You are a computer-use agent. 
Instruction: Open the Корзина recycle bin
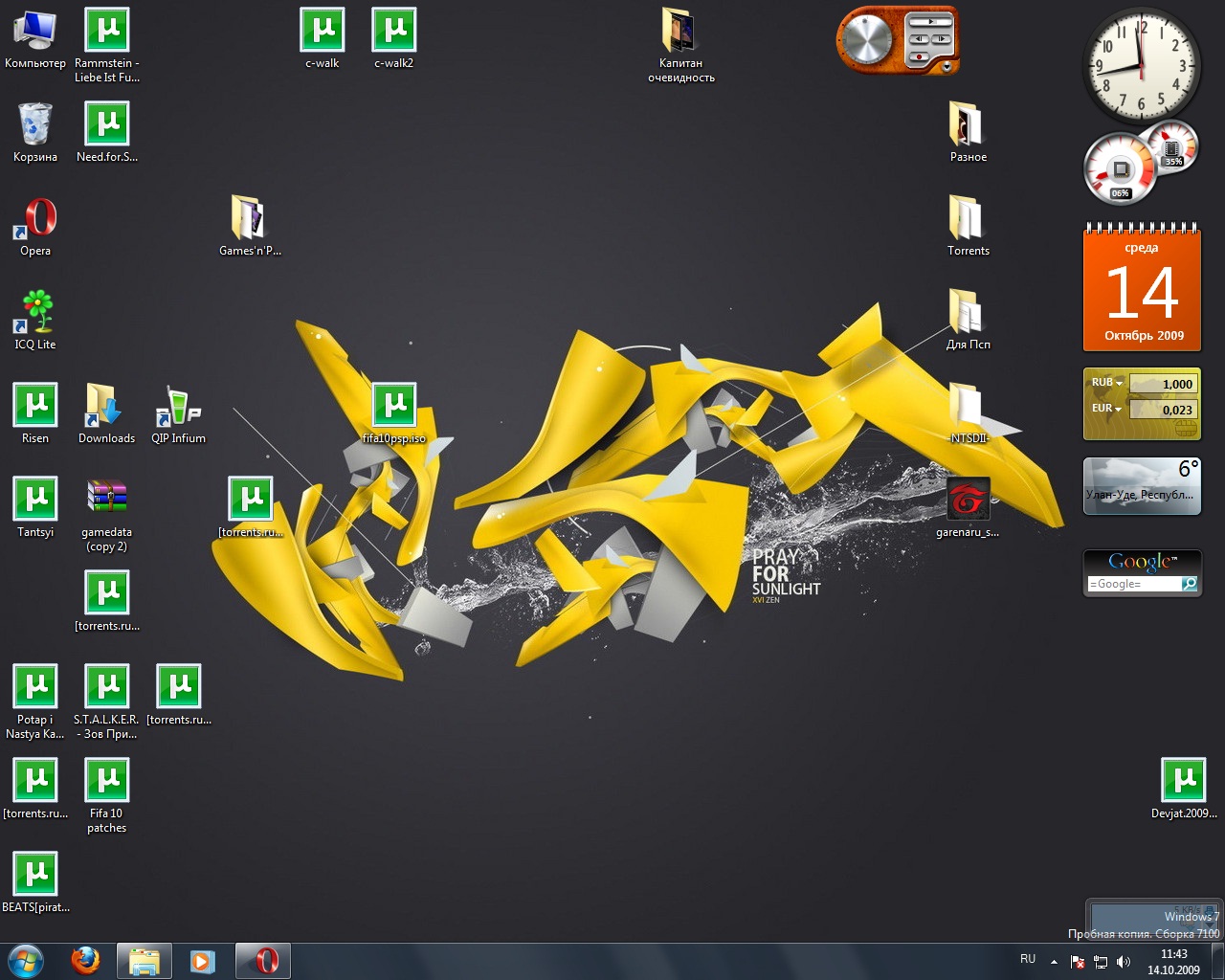[x=34, y=124]
